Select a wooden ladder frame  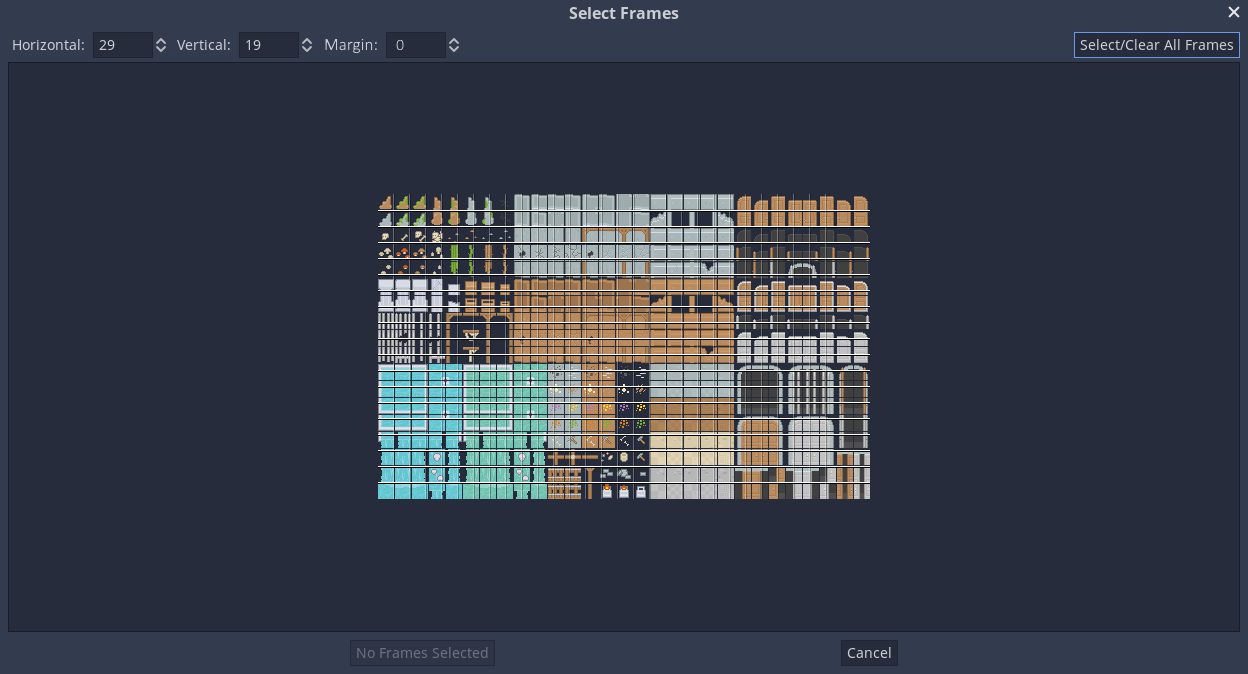point(557,473)
